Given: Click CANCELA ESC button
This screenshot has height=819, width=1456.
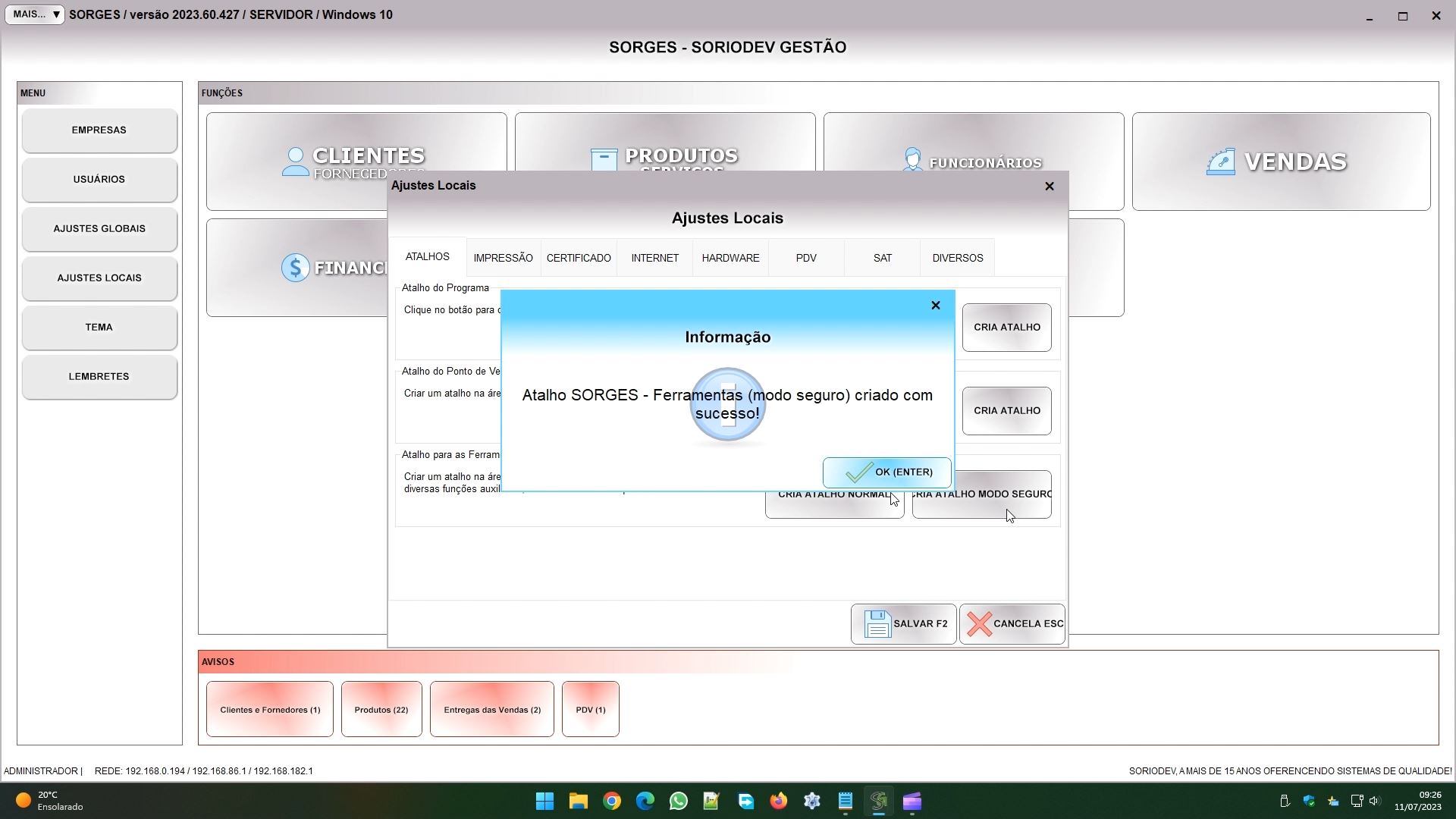Looking at the screenshot, I should click(1012, 624).
